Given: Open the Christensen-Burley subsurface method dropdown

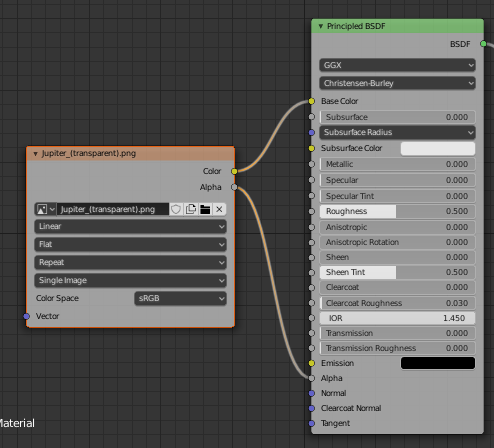Looking at the screenshot, I should click(x=397, y=83).
